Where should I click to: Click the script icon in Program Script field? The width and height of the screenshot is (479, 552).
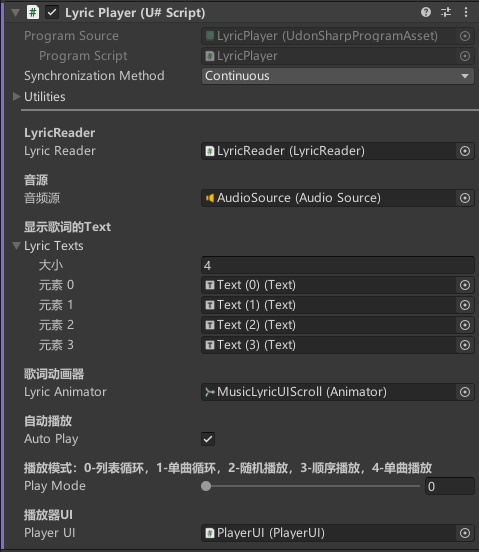click(x=210, y=56)
